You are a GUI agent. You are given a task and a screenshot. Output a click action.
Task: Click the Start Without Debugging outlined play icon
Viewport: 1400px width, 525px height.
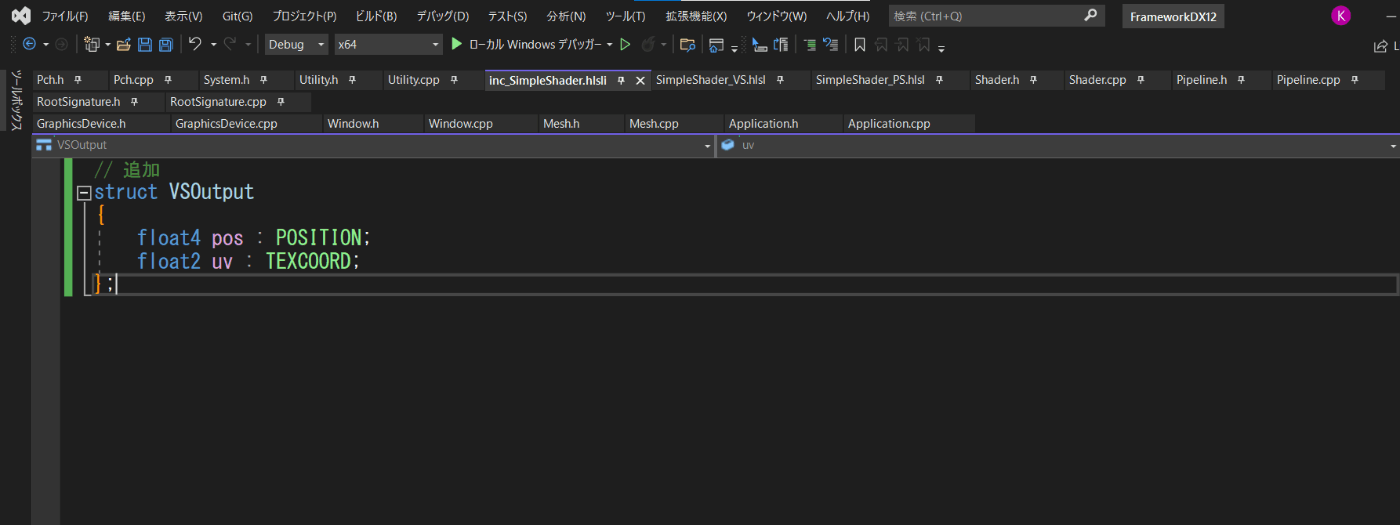(625, 44)
